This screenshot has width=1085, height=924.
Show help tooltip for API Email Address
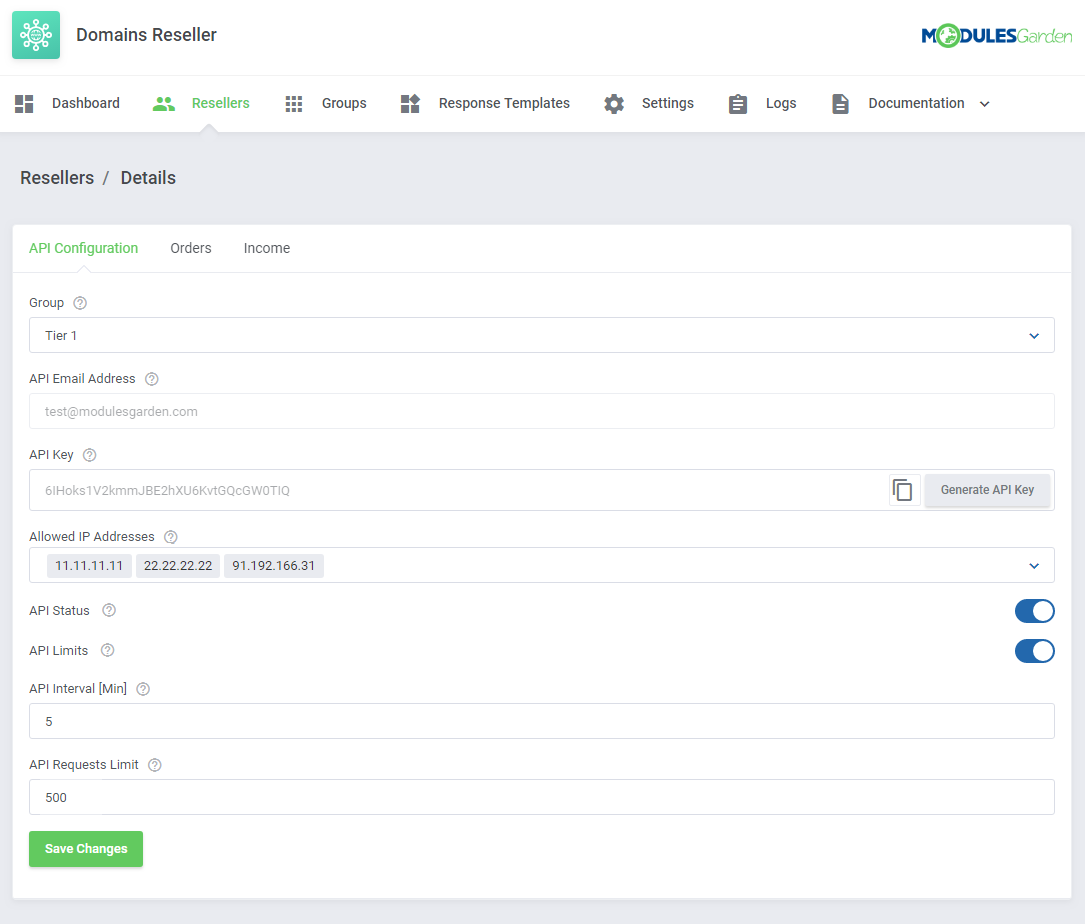pos(152,379)
